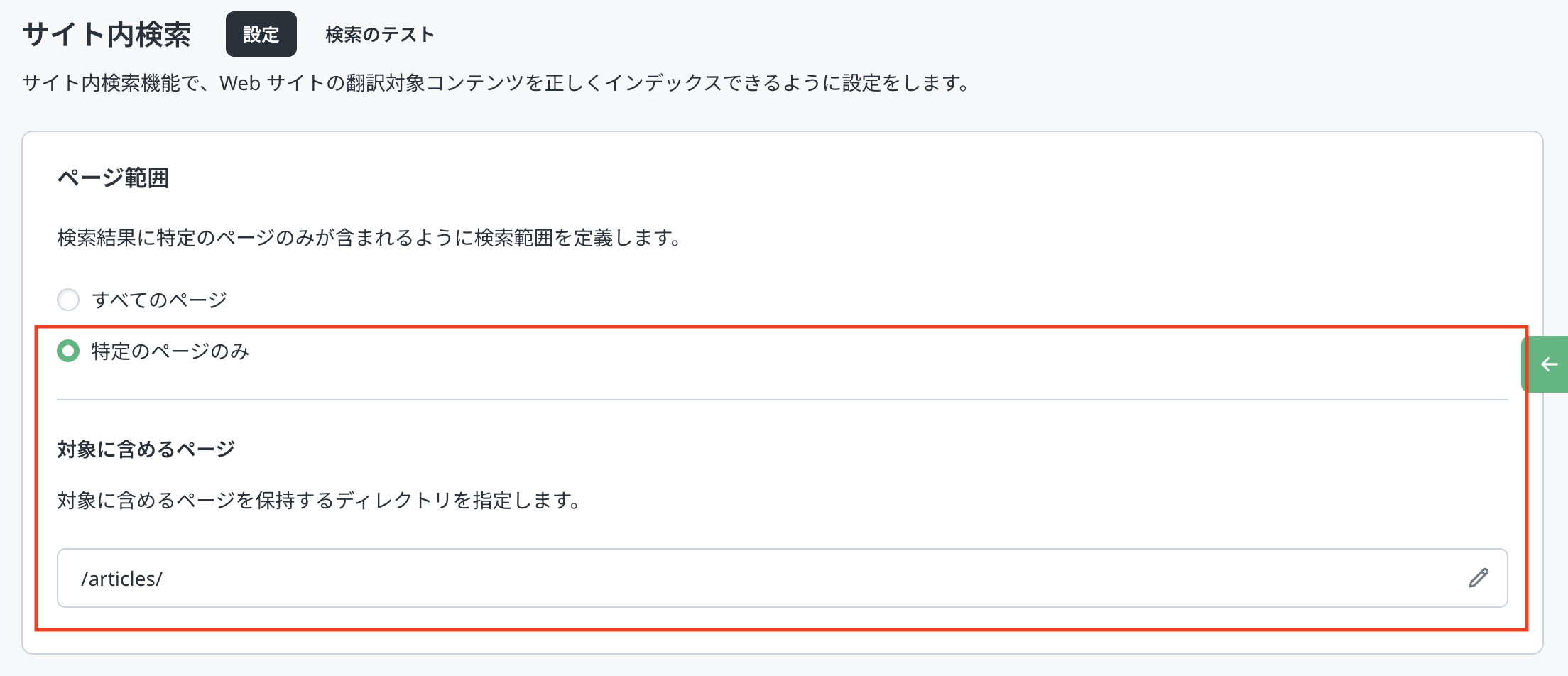Image resolution: width=1568 pixels, height=676 pixels.
Task: Click the divider line under 特定のページのみ
Action: (781, 400)
